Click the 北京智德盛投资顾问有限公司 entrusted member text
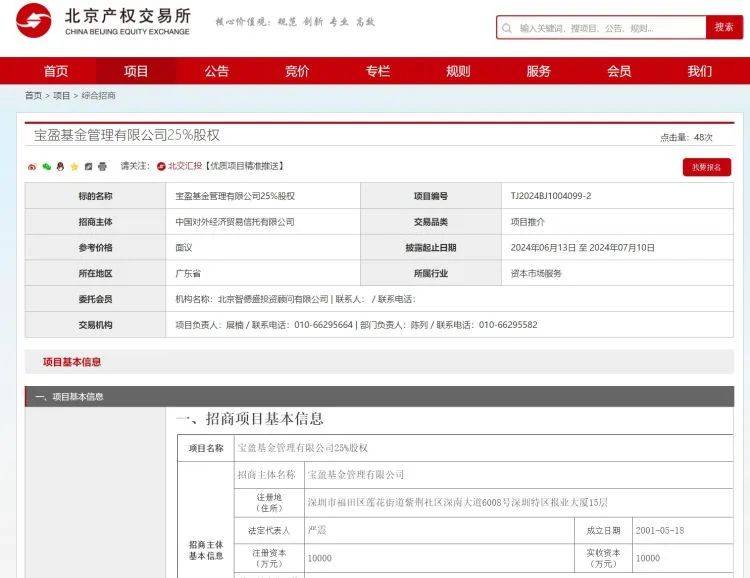 pyautogui.click(x=273, y=299)
